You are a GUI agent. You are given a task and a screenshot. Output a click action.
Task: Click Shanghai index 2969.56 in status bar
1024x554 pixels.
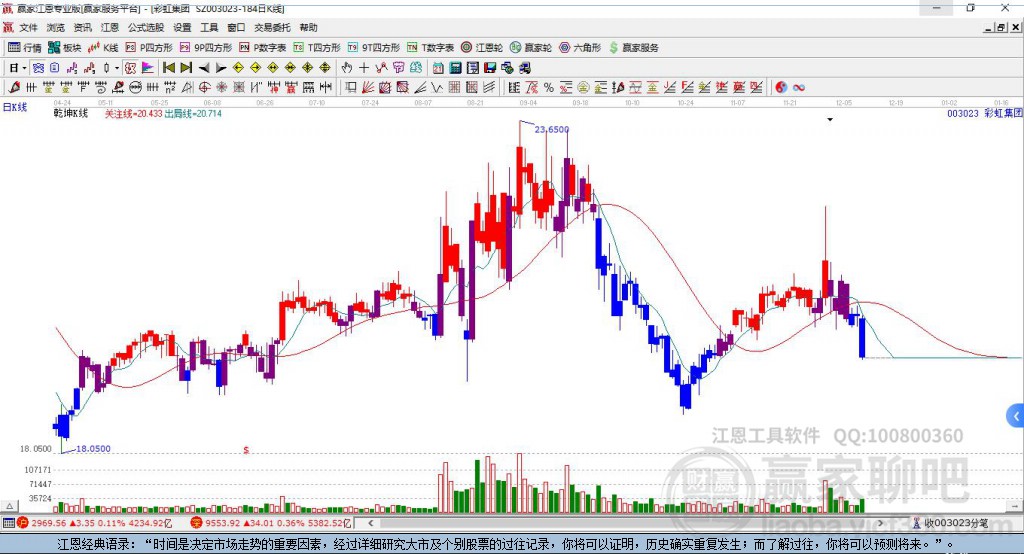[48, 523]
